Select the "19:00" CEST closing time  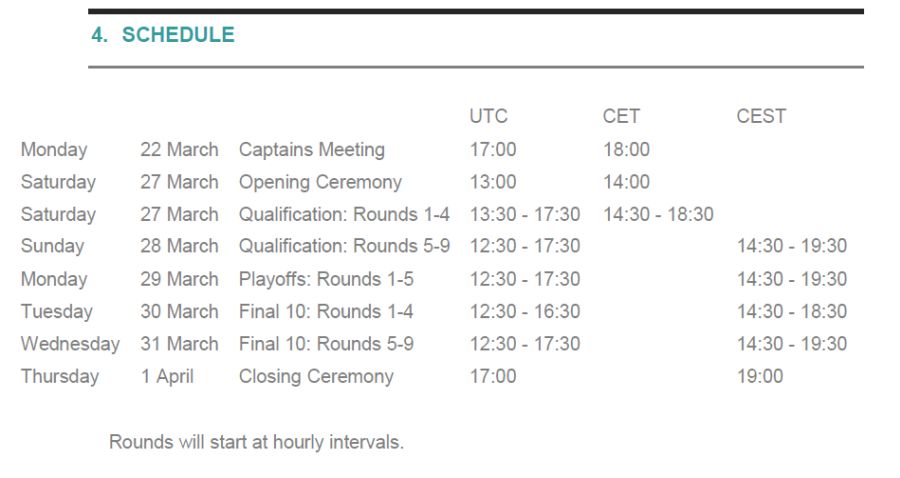click(760, 377)
